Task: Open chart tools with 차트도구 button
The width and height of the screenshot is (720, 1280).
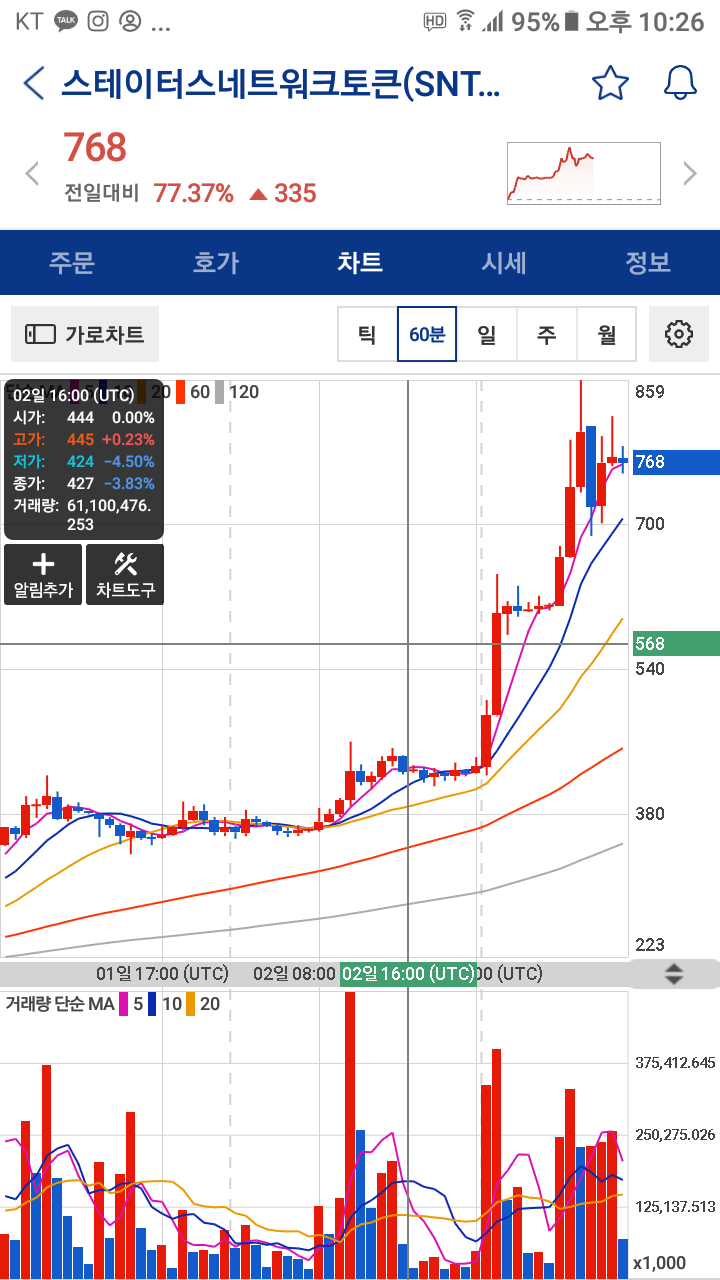Action: (125, 574)
